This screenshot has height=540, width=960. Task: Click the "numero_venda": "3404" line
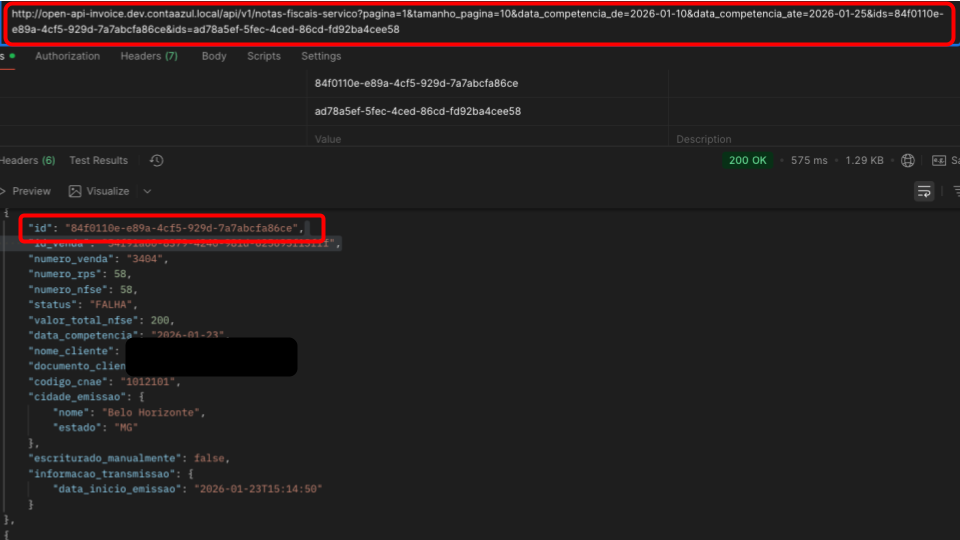(98, 259)
